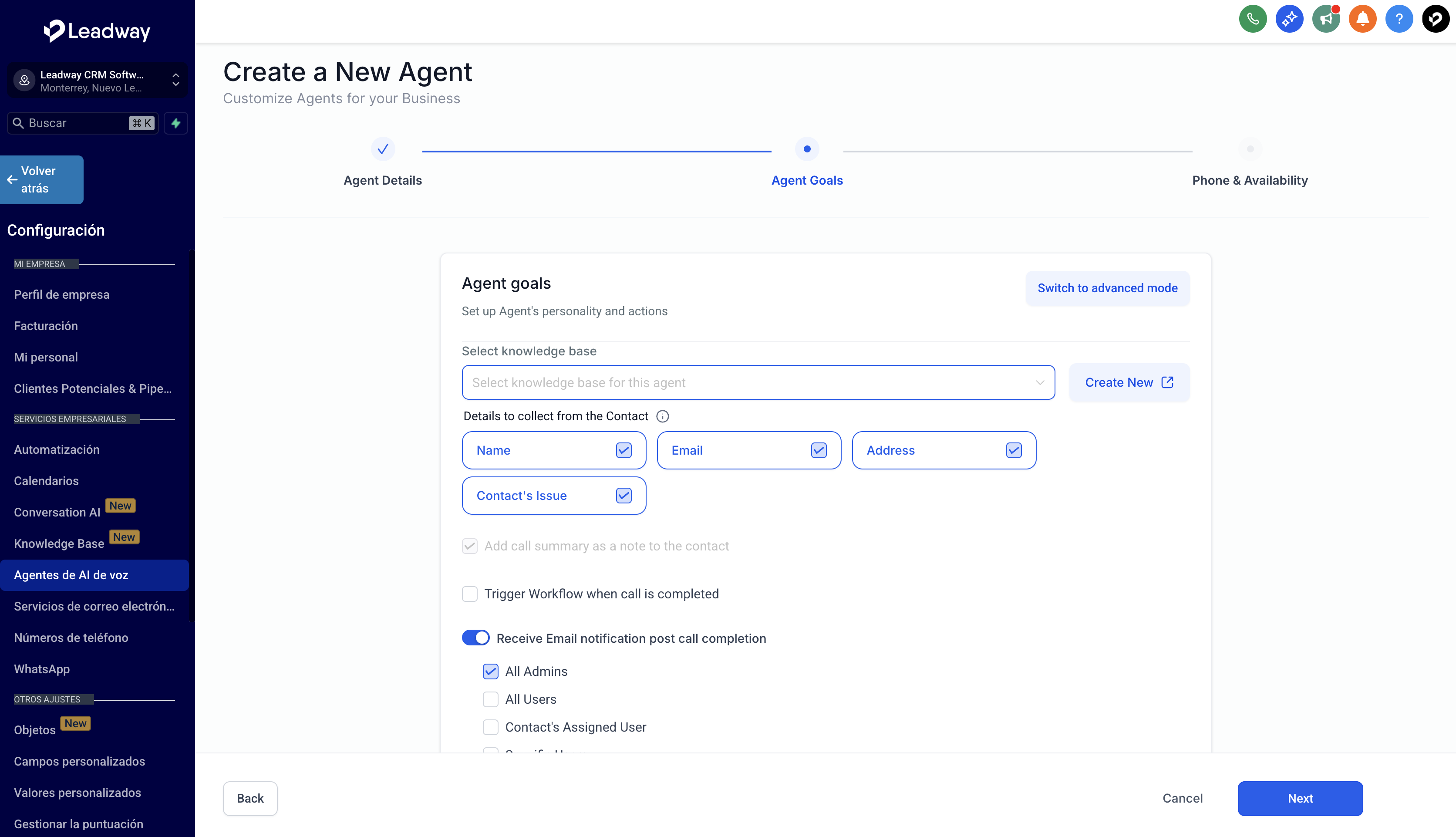Uncheck the Email detail checkbox
The width and height of the screenshot is (1456, 837).
pyautogui.click(x=818, y=450)
